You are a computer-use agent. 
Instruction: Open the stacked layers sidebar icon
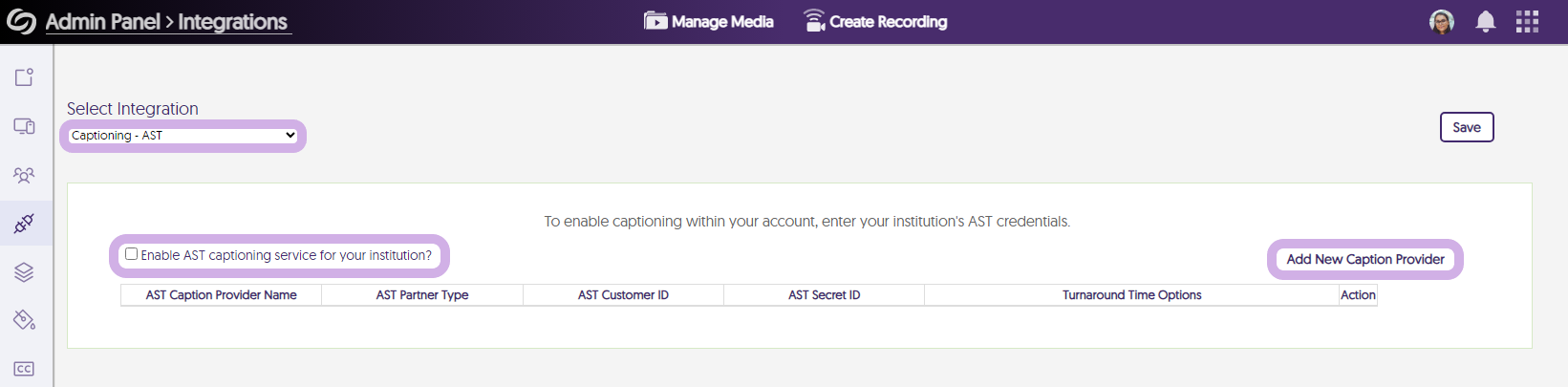point(24,272)
